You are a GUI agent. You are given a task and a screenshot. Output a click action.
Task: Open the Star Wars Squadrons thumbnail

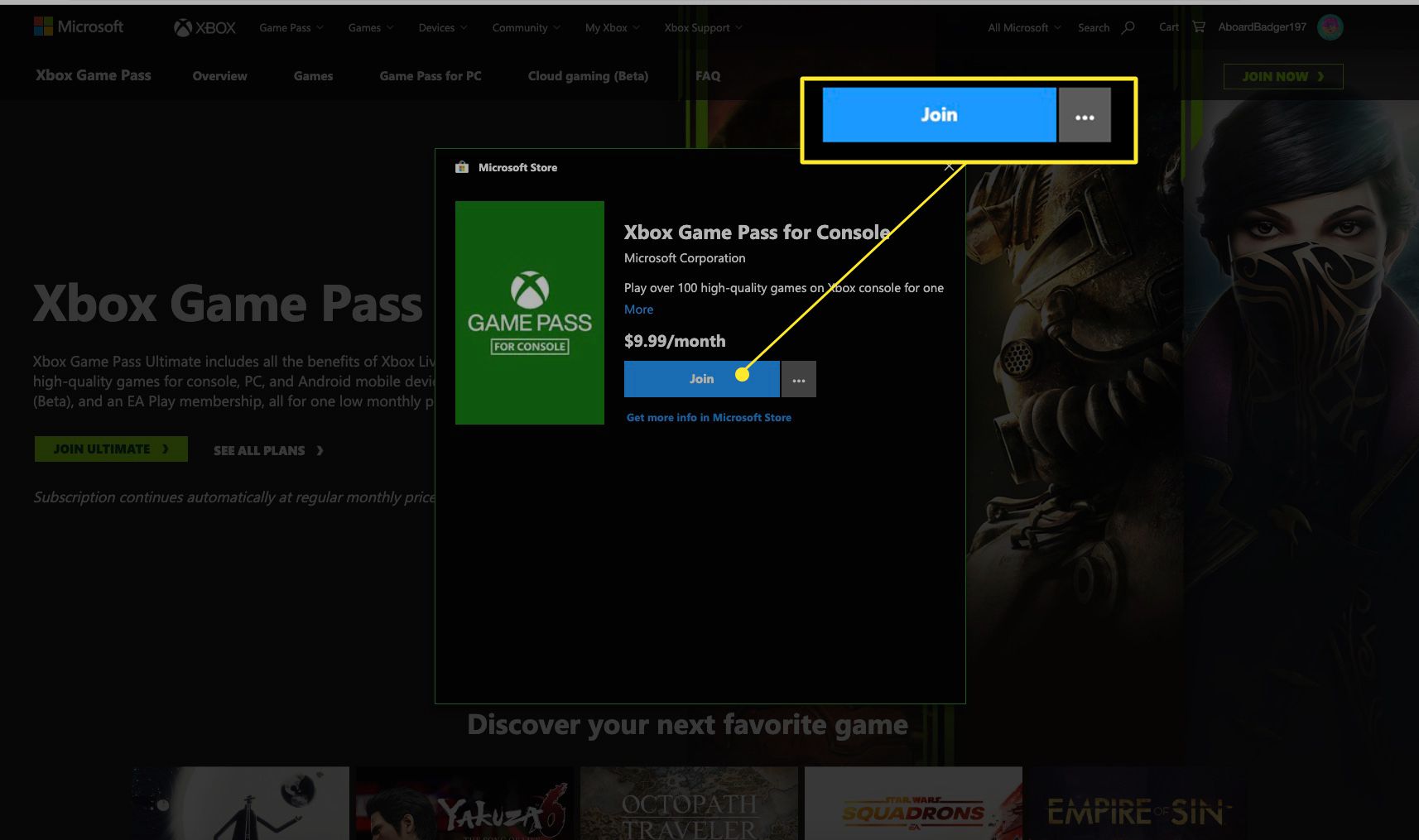pyautogui.click(x=913, y=803)
